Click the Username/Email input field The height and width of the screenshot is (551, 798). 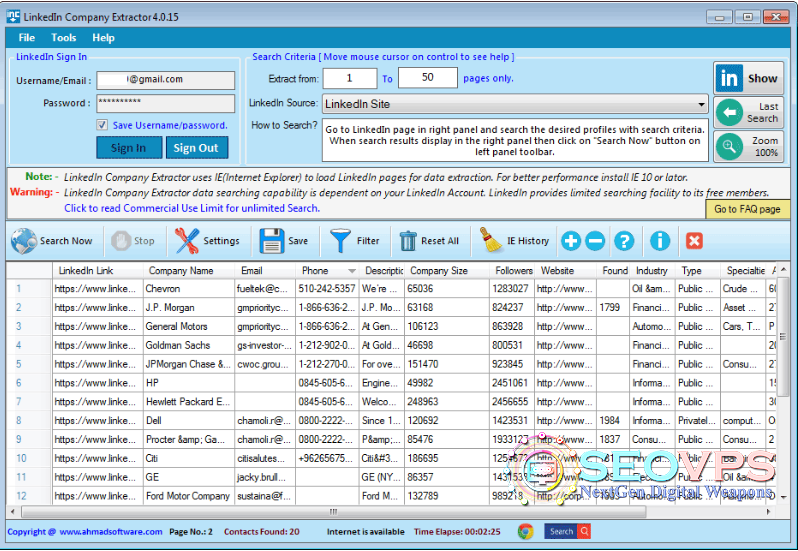coord(166,80)
